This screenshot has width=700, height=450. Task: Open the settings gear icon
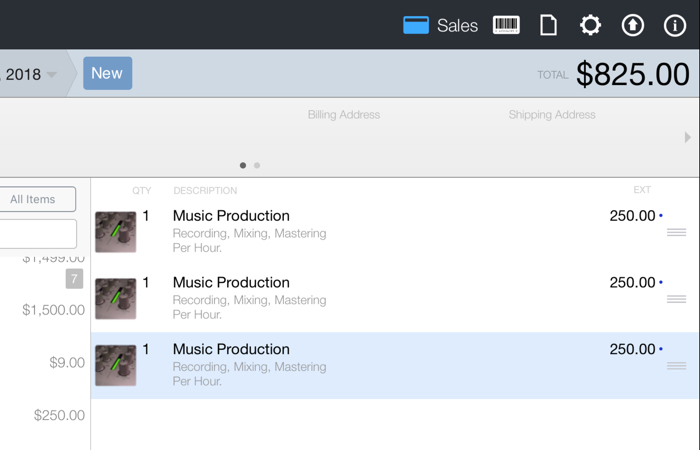[590, 25]
